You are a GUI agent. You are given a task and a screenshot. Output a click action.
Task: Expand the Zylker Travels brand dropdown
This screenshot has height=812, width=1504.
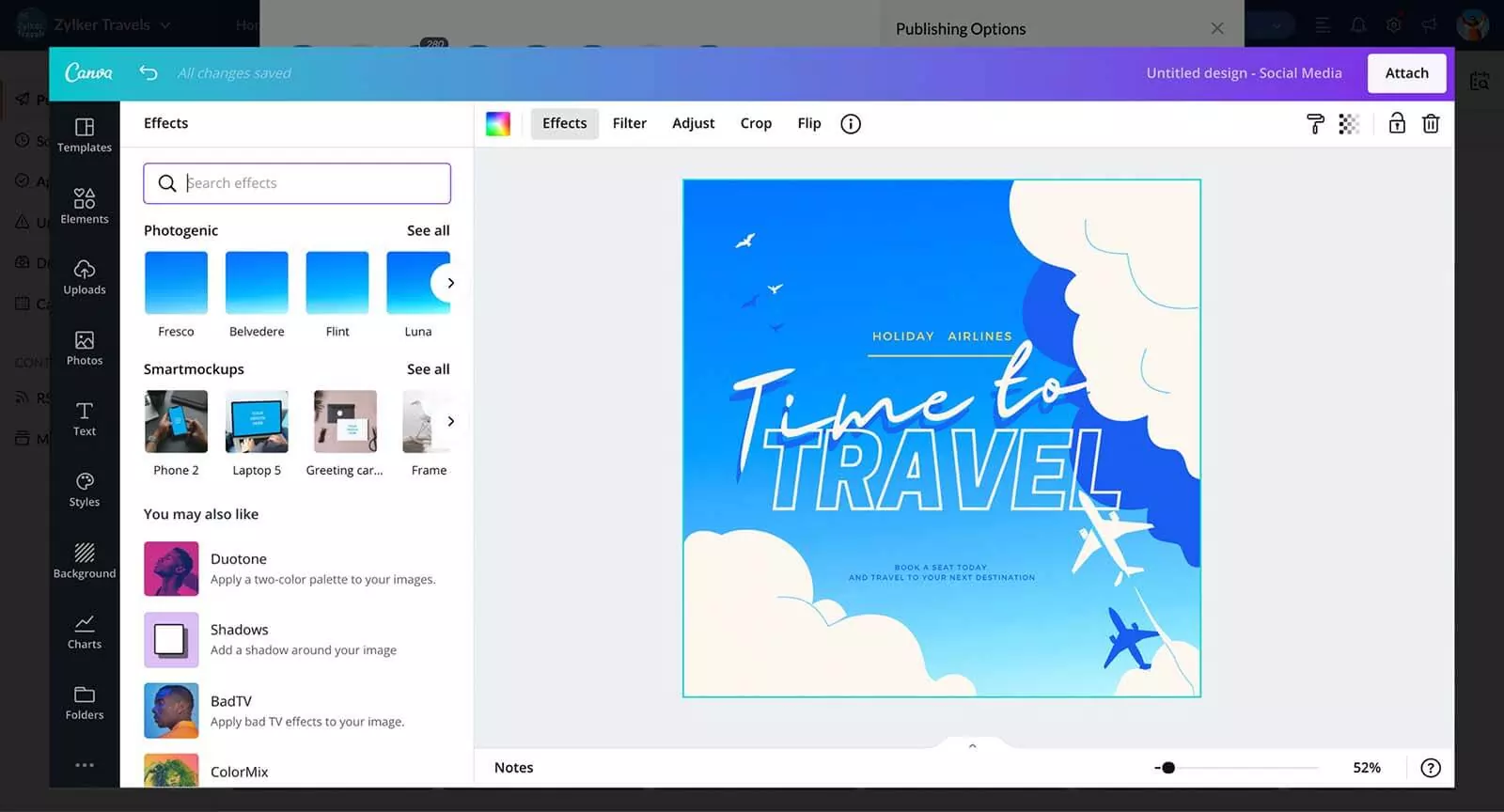[x=164, y=25]
